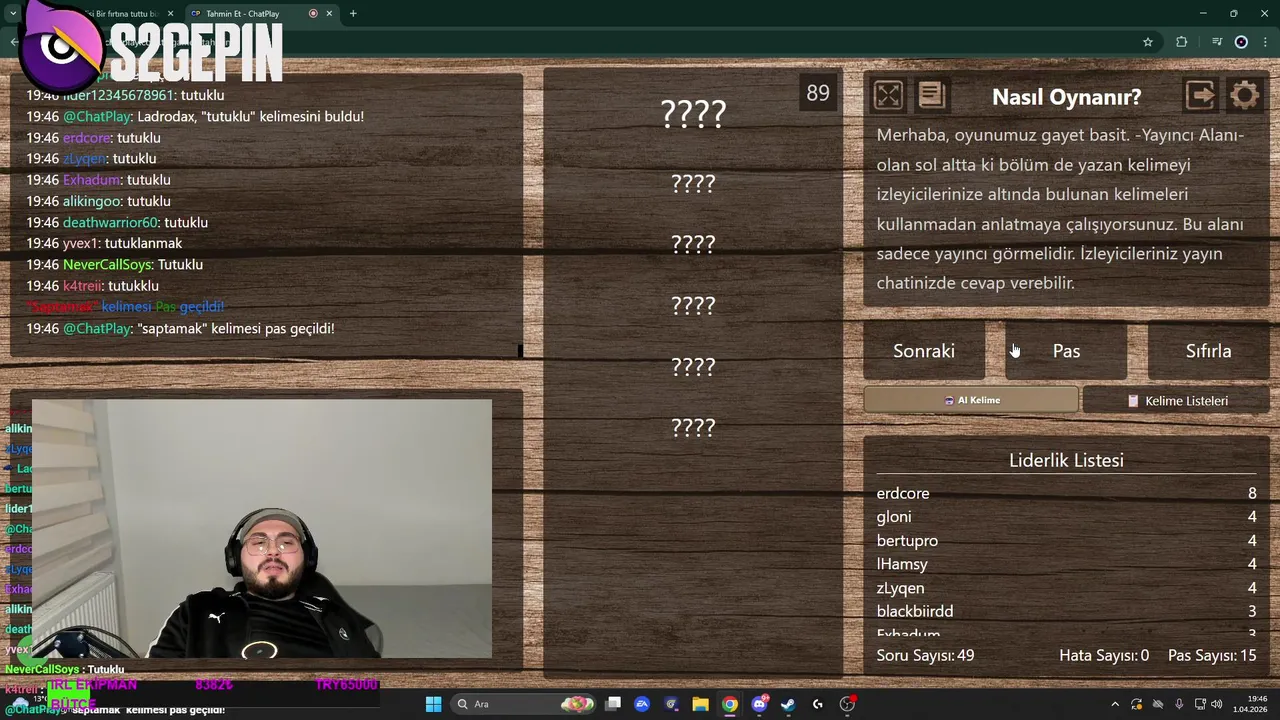Click the NeverCallSoys username in chat
The image size is (1280, 720).
point(108,264)
